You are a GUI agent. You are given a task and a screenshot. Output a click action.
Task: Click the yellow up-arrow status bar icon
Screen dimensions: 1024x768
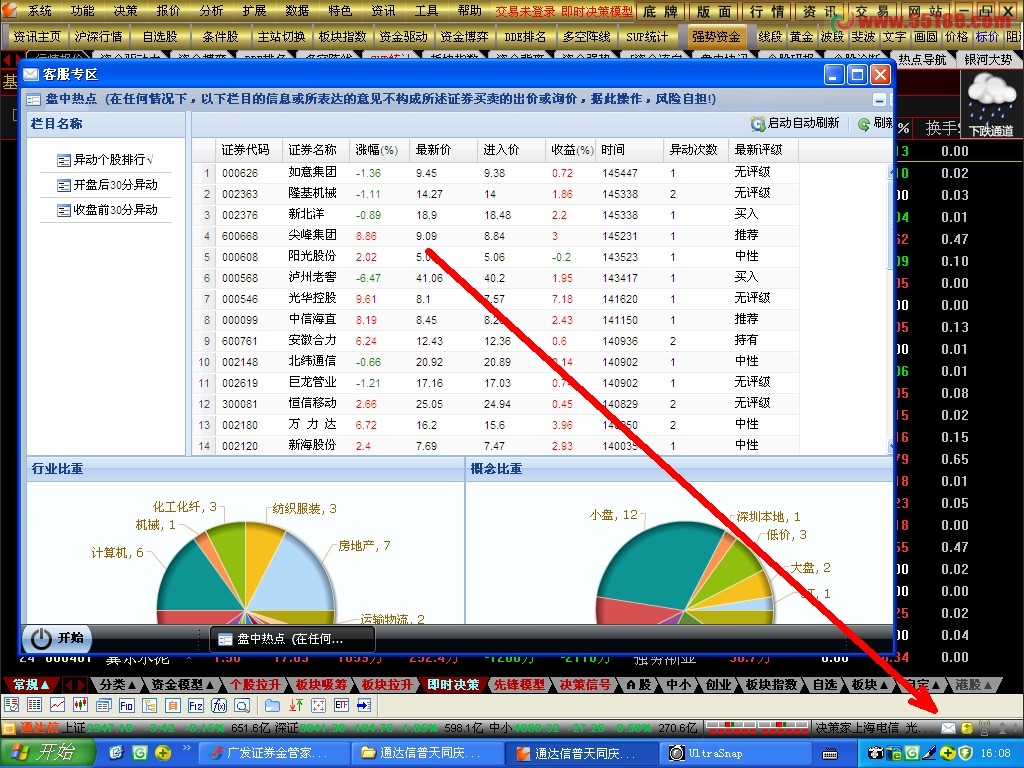coord(967,728)
